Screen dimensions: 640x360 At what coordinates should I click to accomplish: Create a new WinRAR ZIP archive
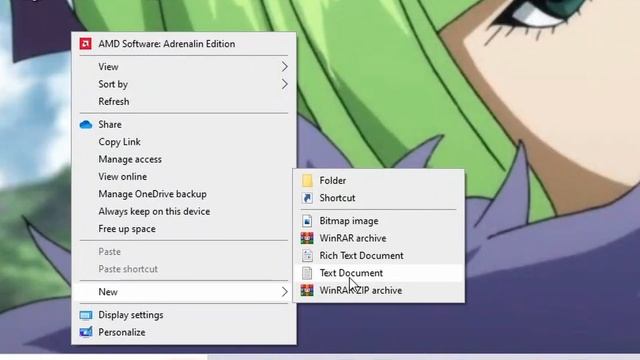(378, 290)
